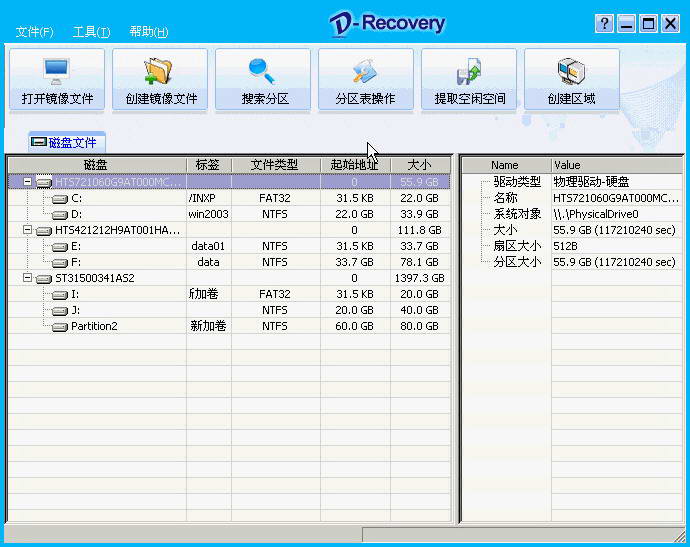Viewport: 690px width, 547px height.
Task: Select the Partition2 row label
Action: pyautogui.click(x=94, y=327)
